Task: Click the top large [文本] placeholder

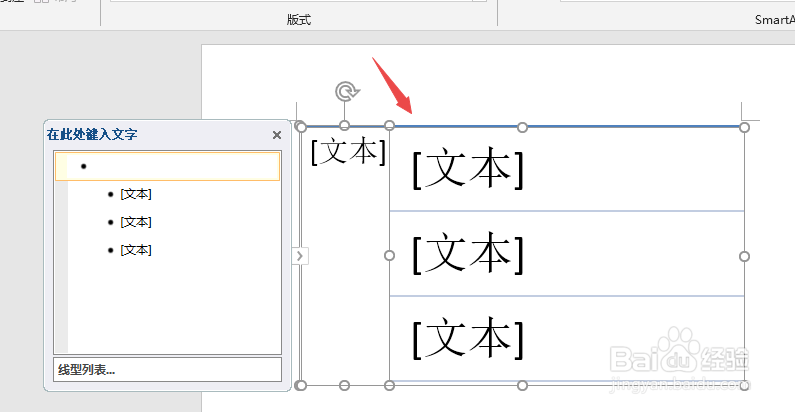Action: pos(467,169)
